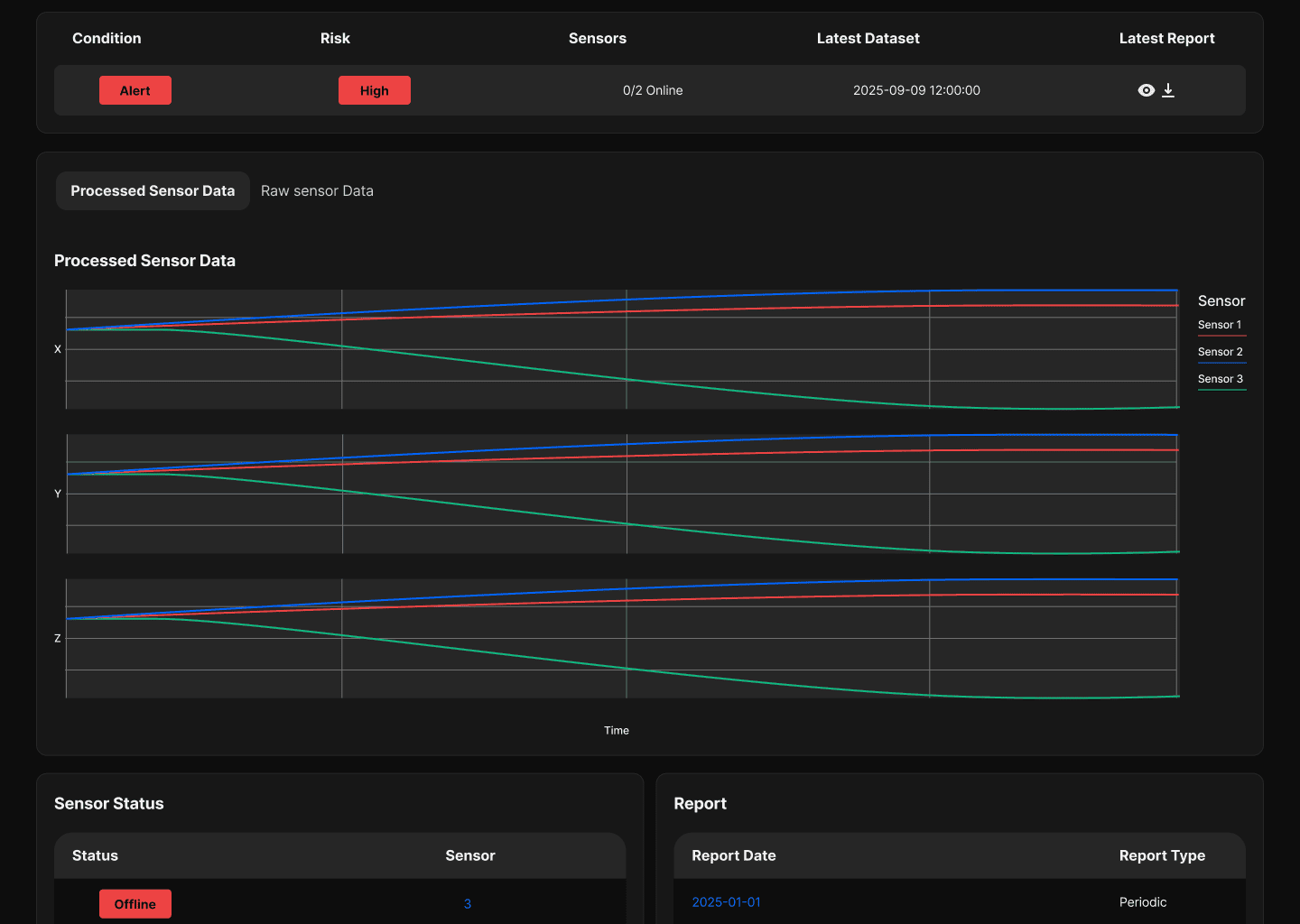The height and width of the screenshot is (924, 1300).
Task: Click the Report Date column header
Action: click(x=734, y=855)
